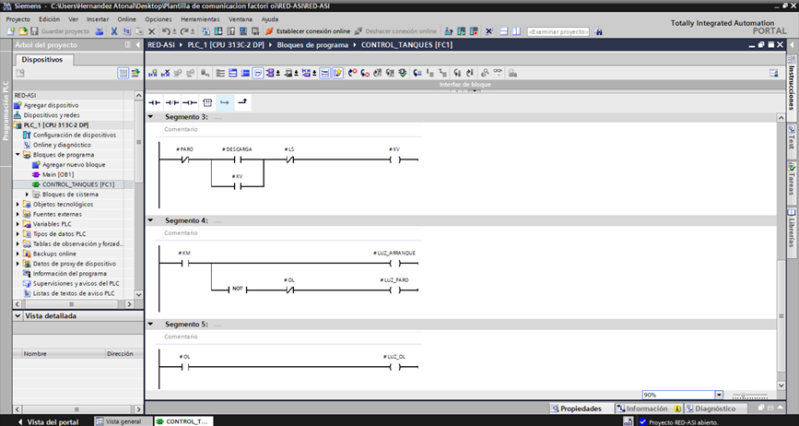Switch to the Propiedades tab
This screenshot has height=426, width=799.
[579, 408]
